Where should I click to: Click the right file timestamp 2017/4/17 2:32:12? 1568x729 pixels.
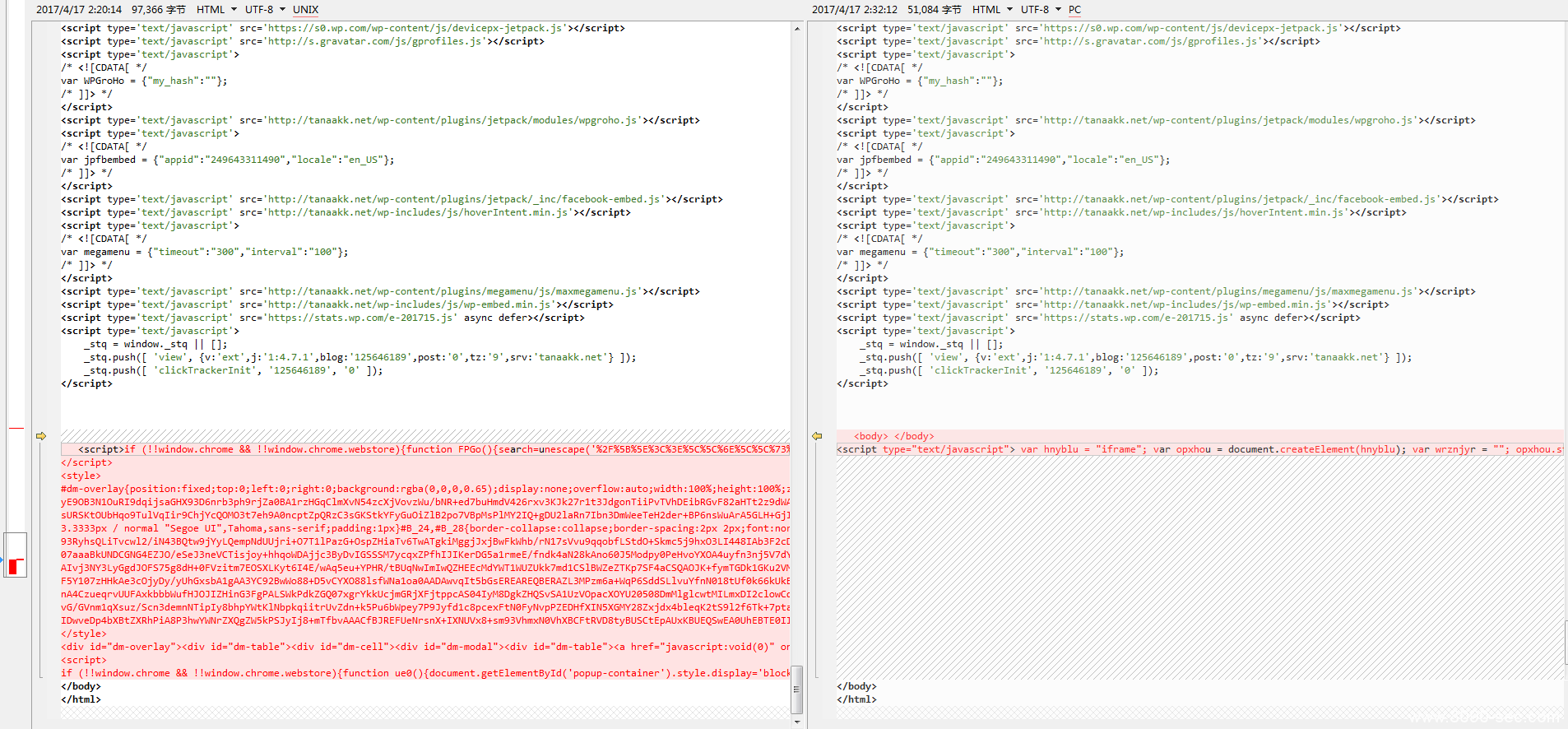pyautogui.click(x=855, y=10)
